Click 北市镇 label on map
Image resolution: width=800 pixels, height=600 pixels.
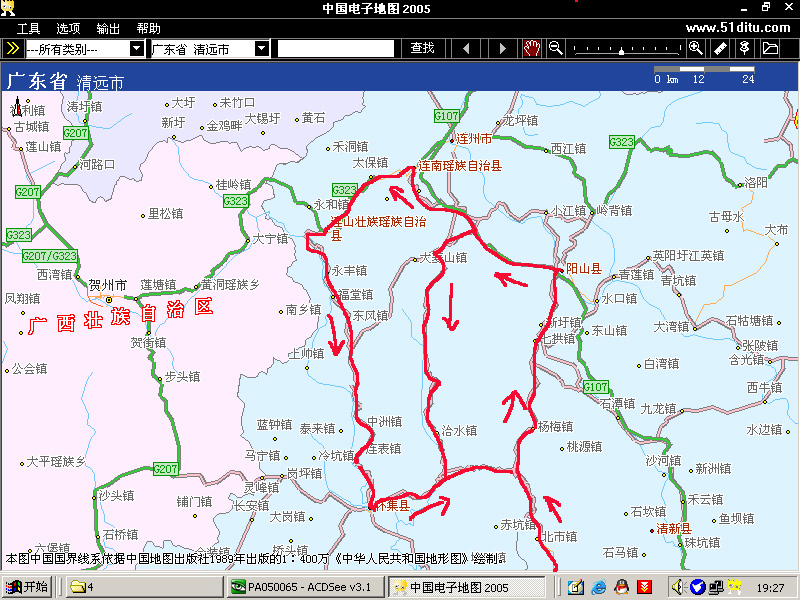click(559, 537)
